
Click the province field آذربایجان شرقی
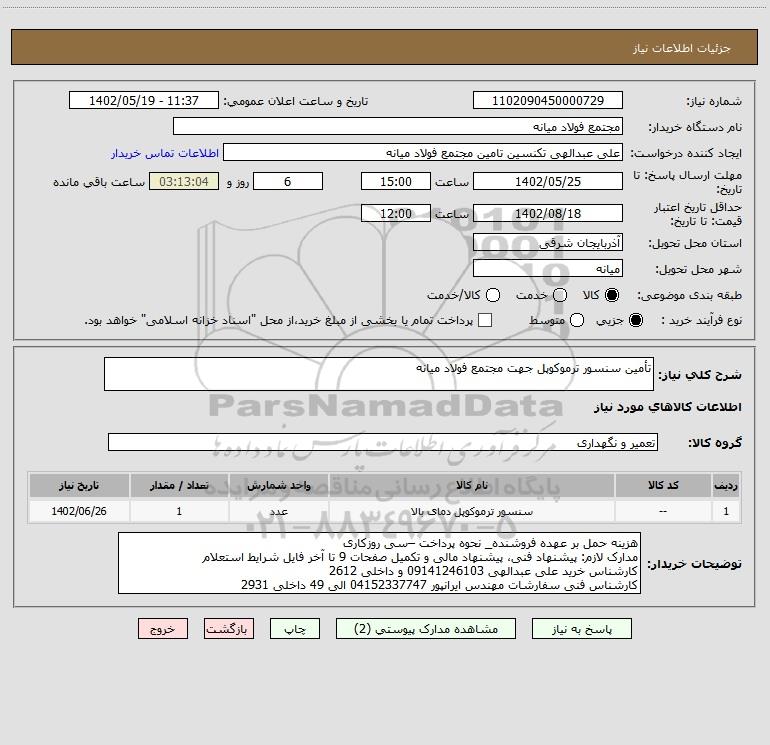pyautogui.click(x=548, y=243)
